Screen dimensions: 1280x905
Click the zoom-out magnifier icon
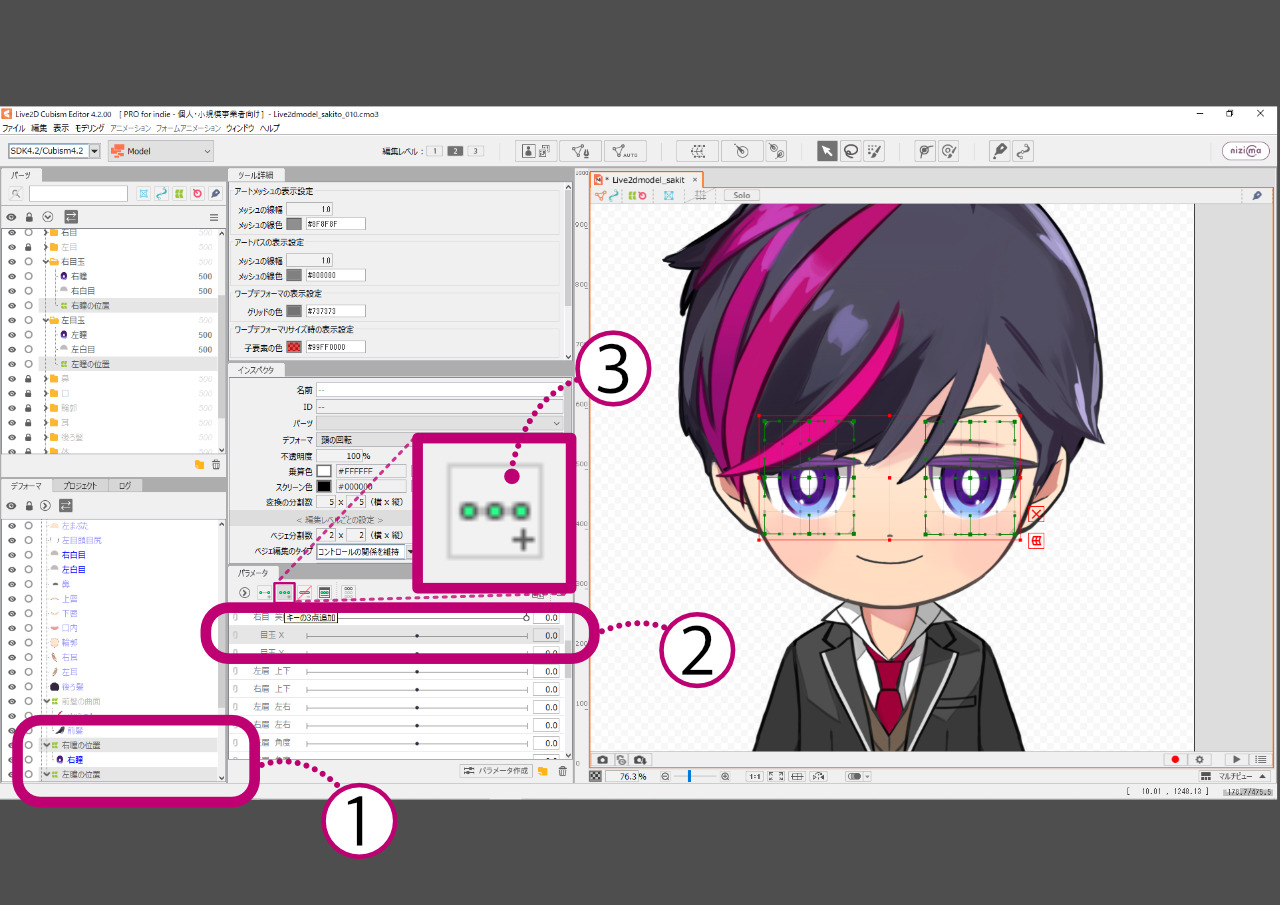point(665,776)
